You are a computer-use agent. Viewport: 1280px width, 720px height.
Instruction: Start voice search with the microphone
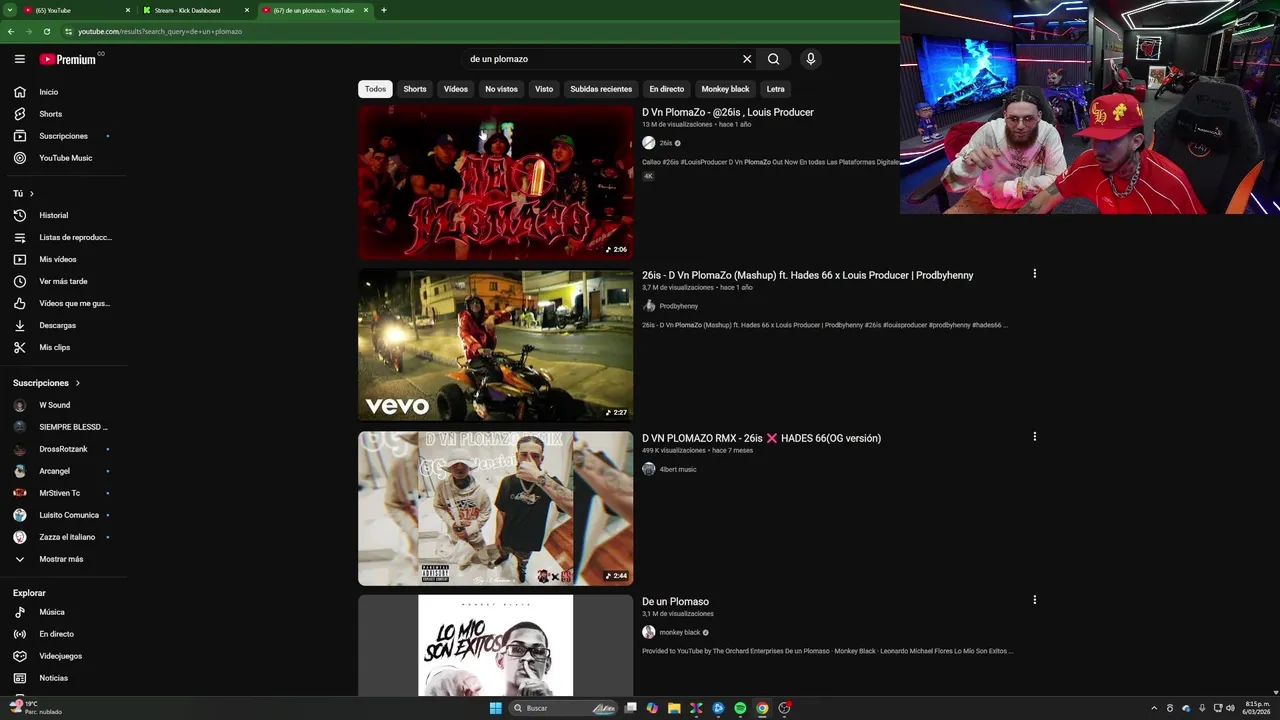point(811,59)
